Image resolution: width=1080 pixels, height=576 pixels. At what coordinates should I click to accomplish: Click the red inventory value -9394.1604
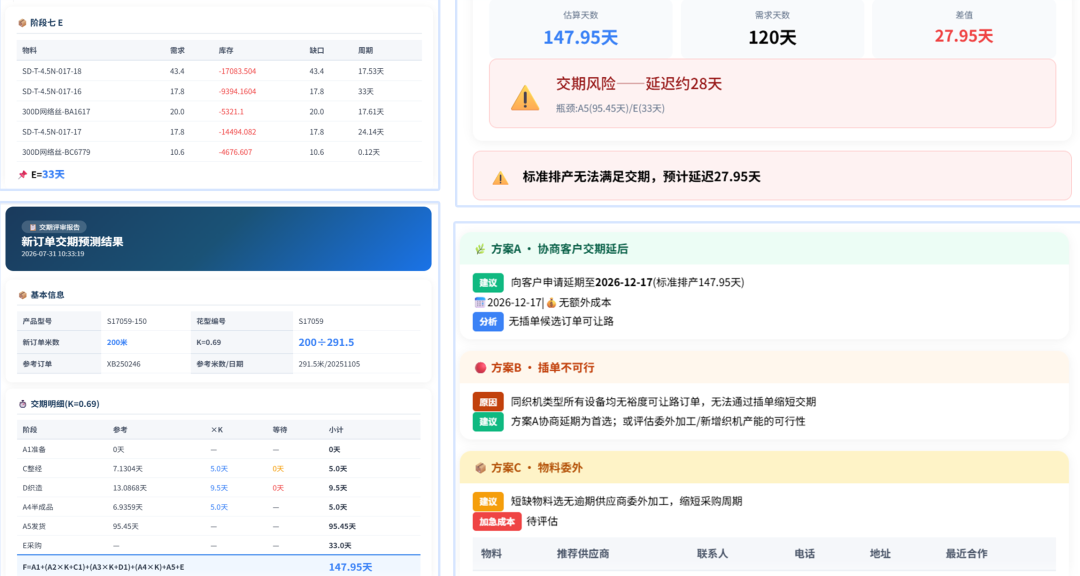click(237, 92)
